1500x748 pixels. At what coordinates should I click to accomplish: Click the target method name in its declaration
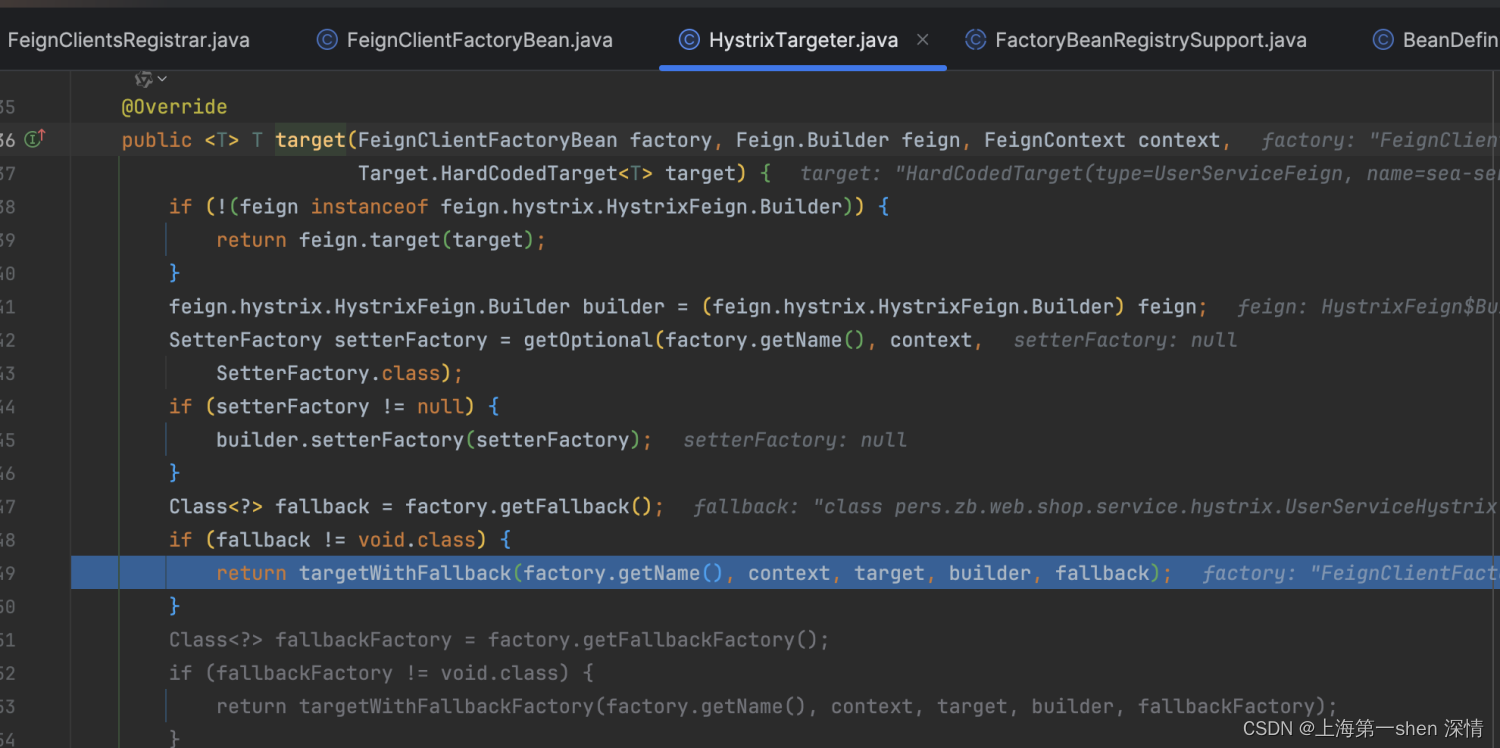pos(310,140)
